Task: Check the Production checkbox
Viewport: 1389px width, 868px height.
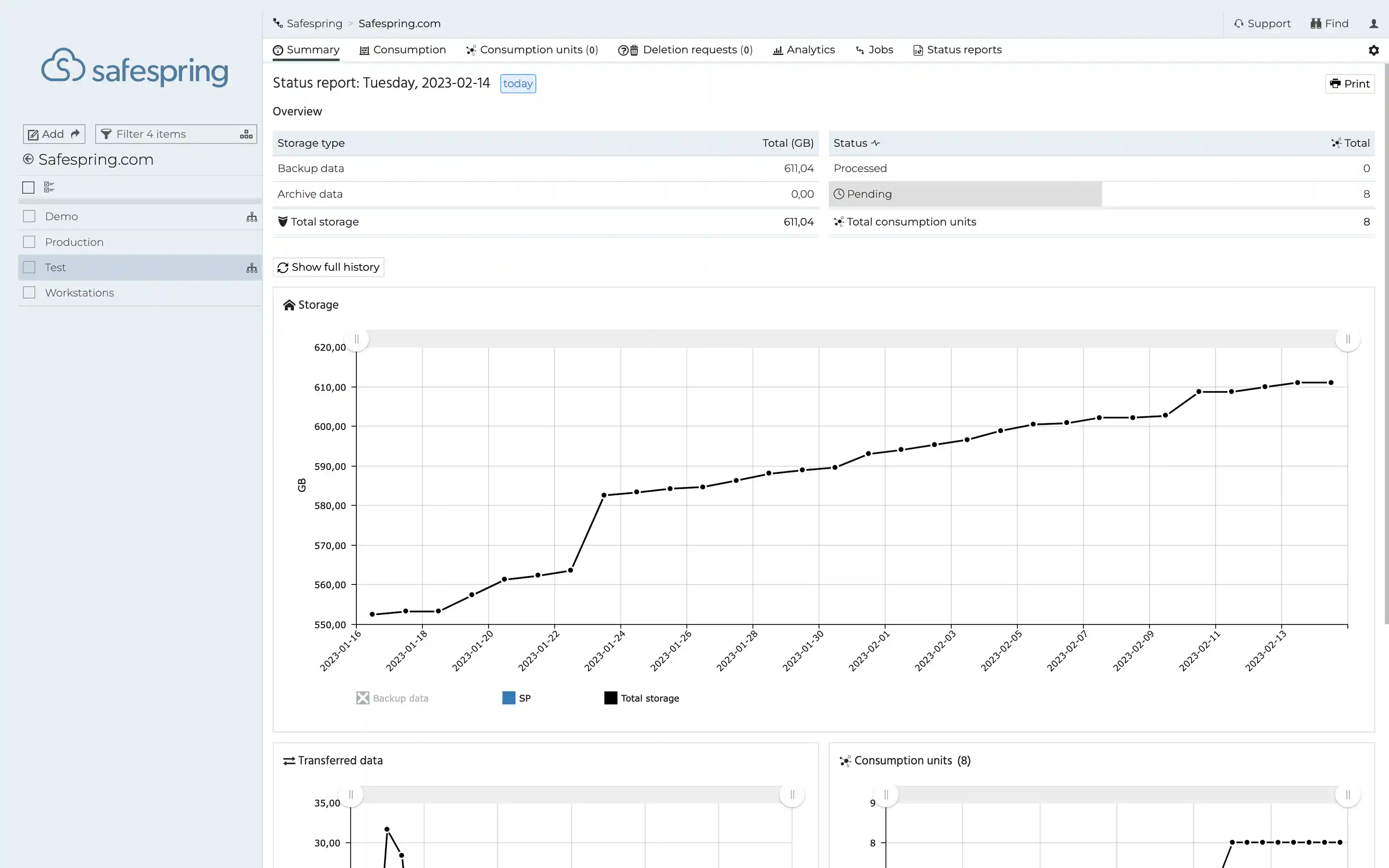Action: [29, 242]
